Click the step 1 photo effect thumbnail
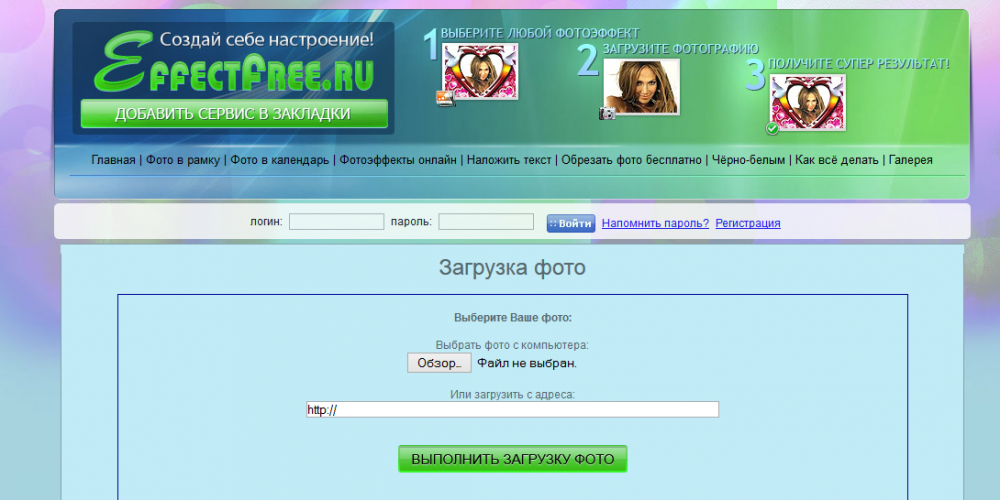The image size is (1000, 500). 473,72
